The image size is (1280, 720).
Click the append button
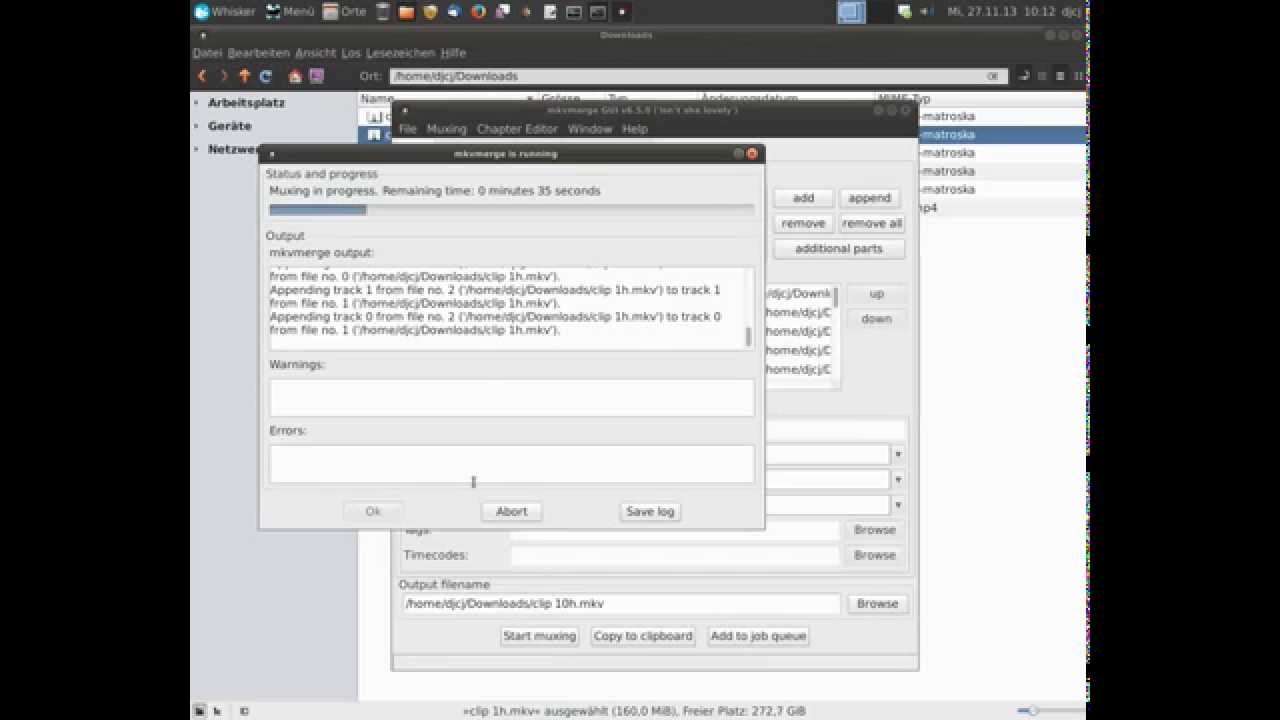pos(869,198)
